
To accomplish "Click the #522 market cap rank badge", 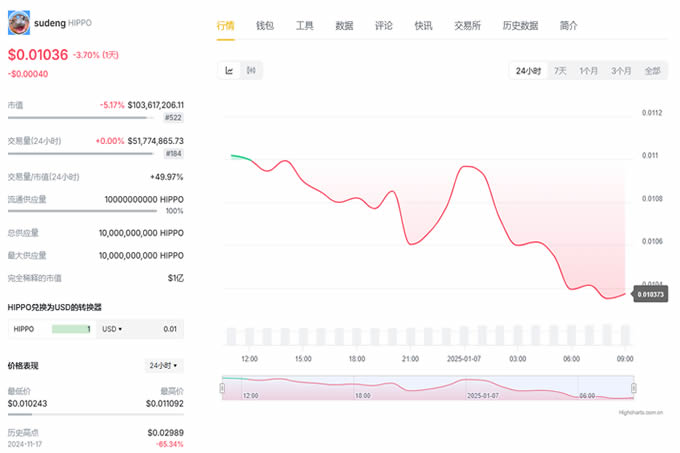I will 173,117.
